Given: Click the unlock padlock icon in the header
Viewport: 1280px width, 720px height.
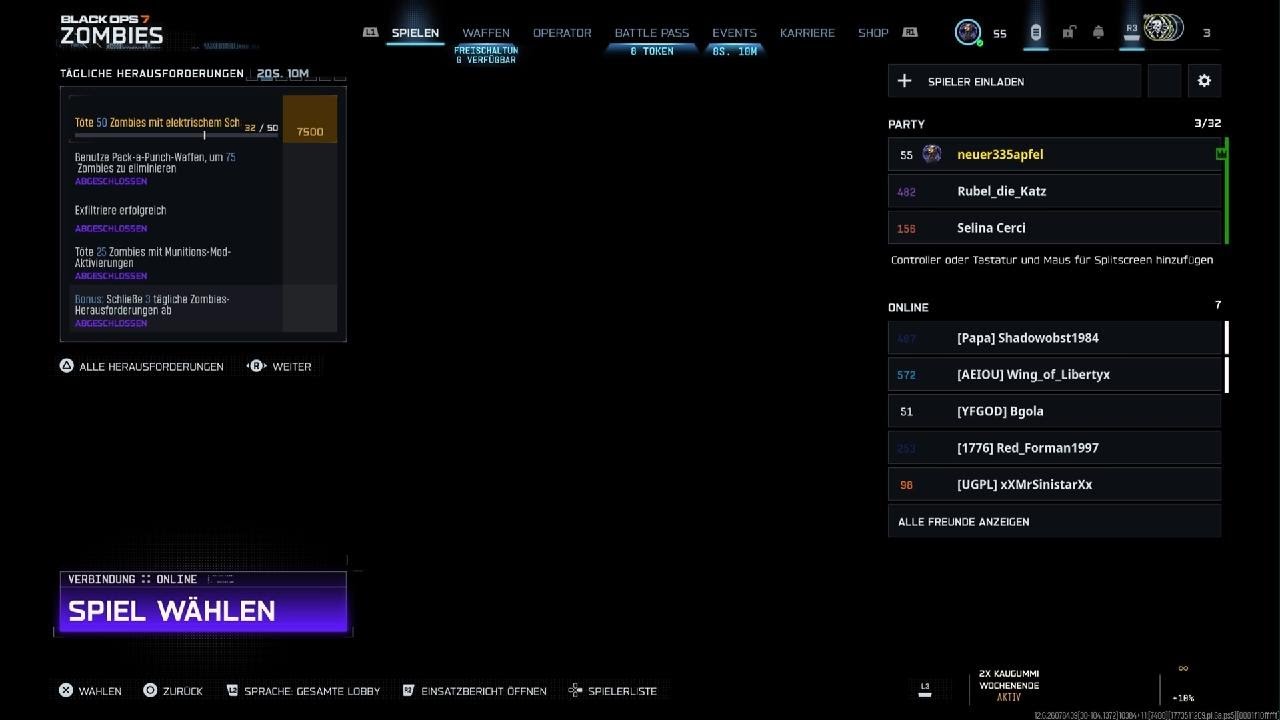Looking at the screenshot, I should 1068,33.
